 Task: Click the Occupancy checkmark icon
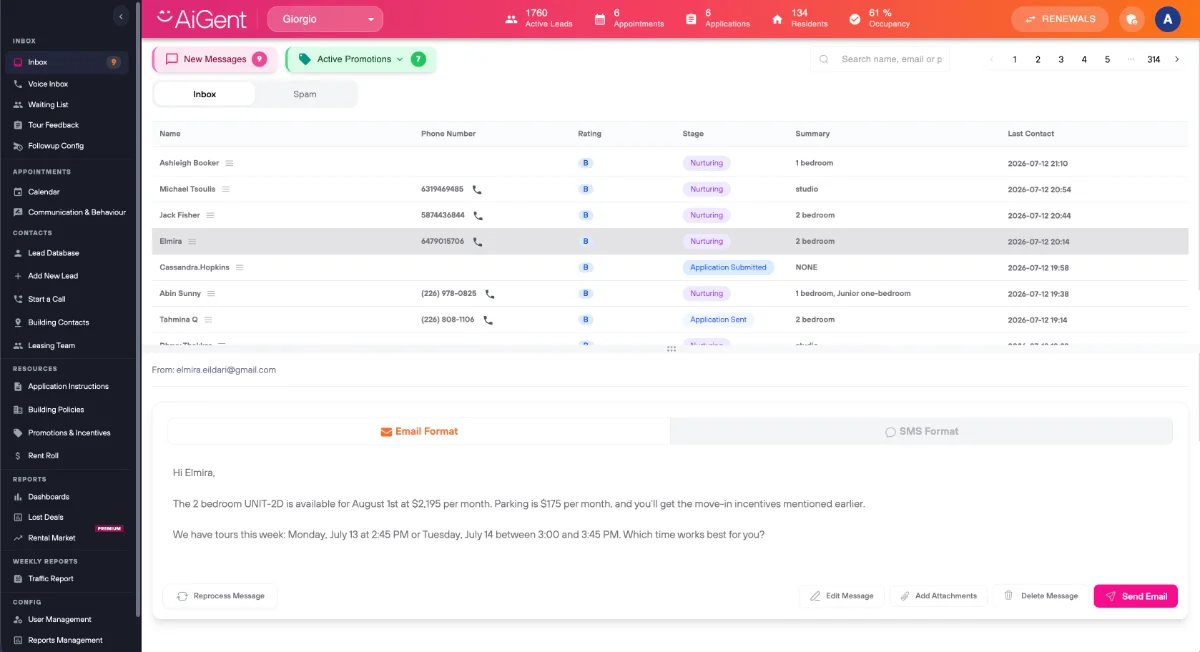pos(854,19)
